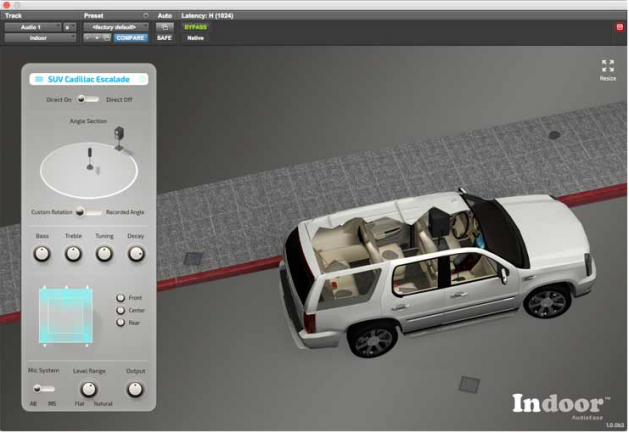Toggle the automation SAFE button
The width and height of the screenshot is (629, 433).
click(164, 38)
